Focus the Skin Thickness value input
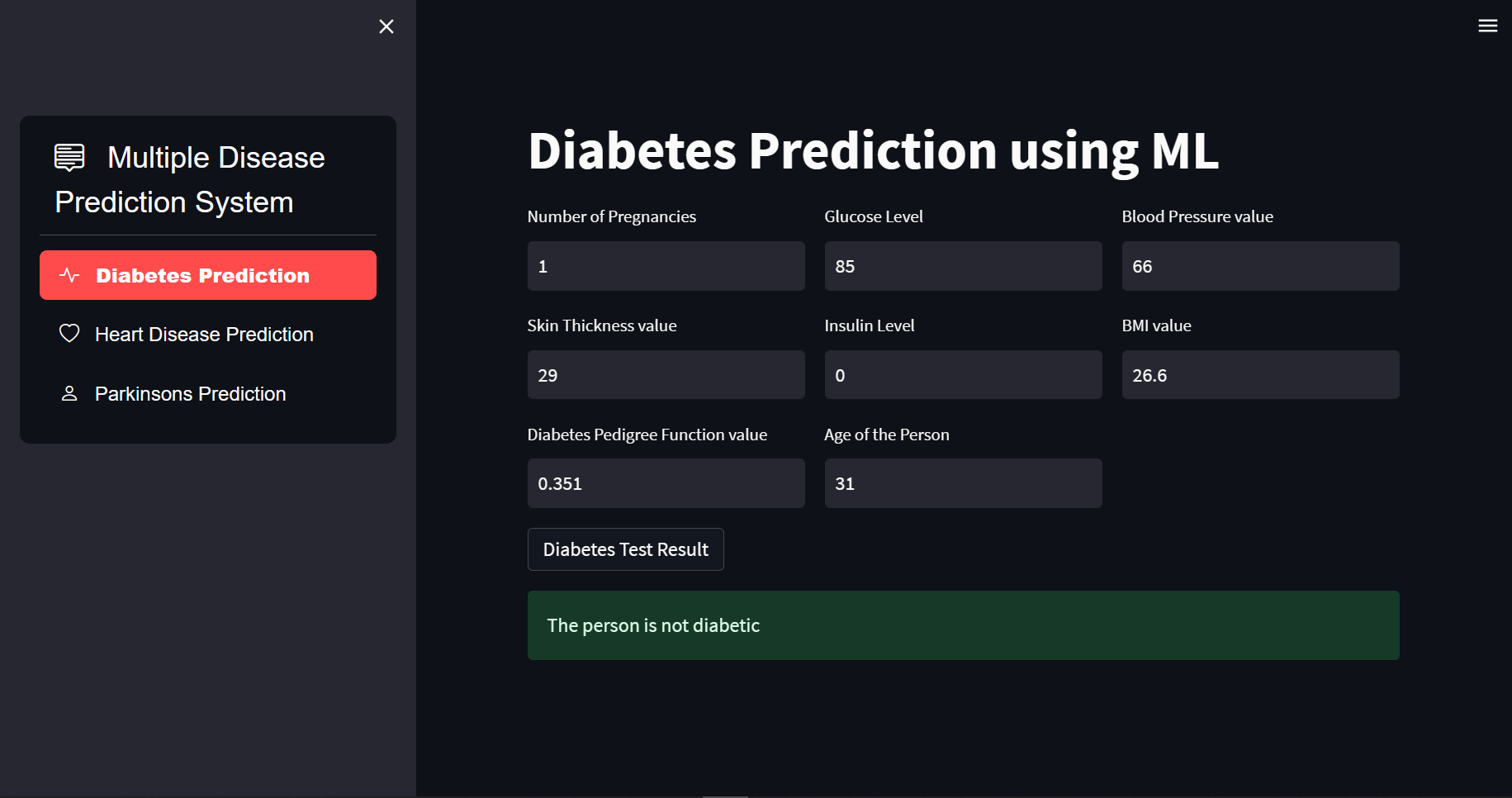 pyautogui.click(x=666, y=374)
